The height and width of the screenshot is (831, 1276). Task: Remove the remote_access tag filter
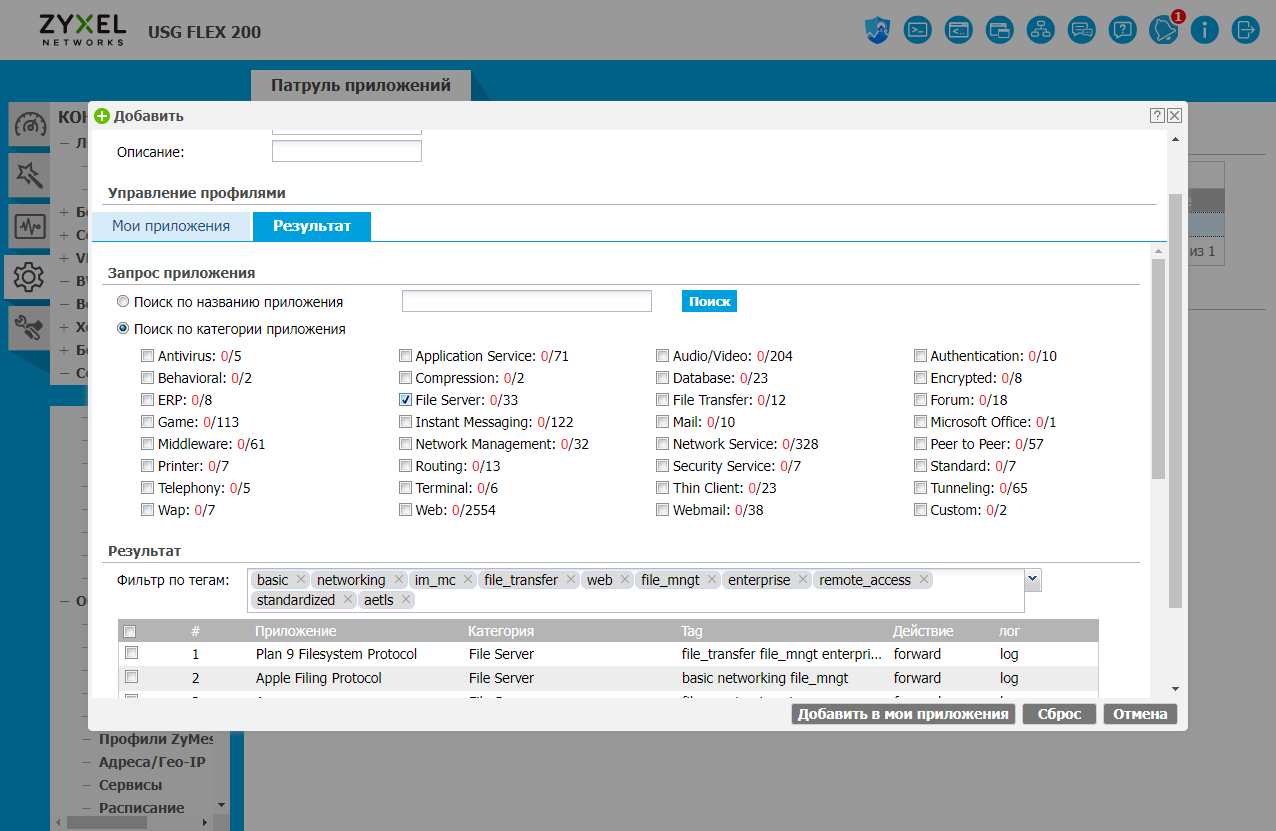[x=924, y=580]
